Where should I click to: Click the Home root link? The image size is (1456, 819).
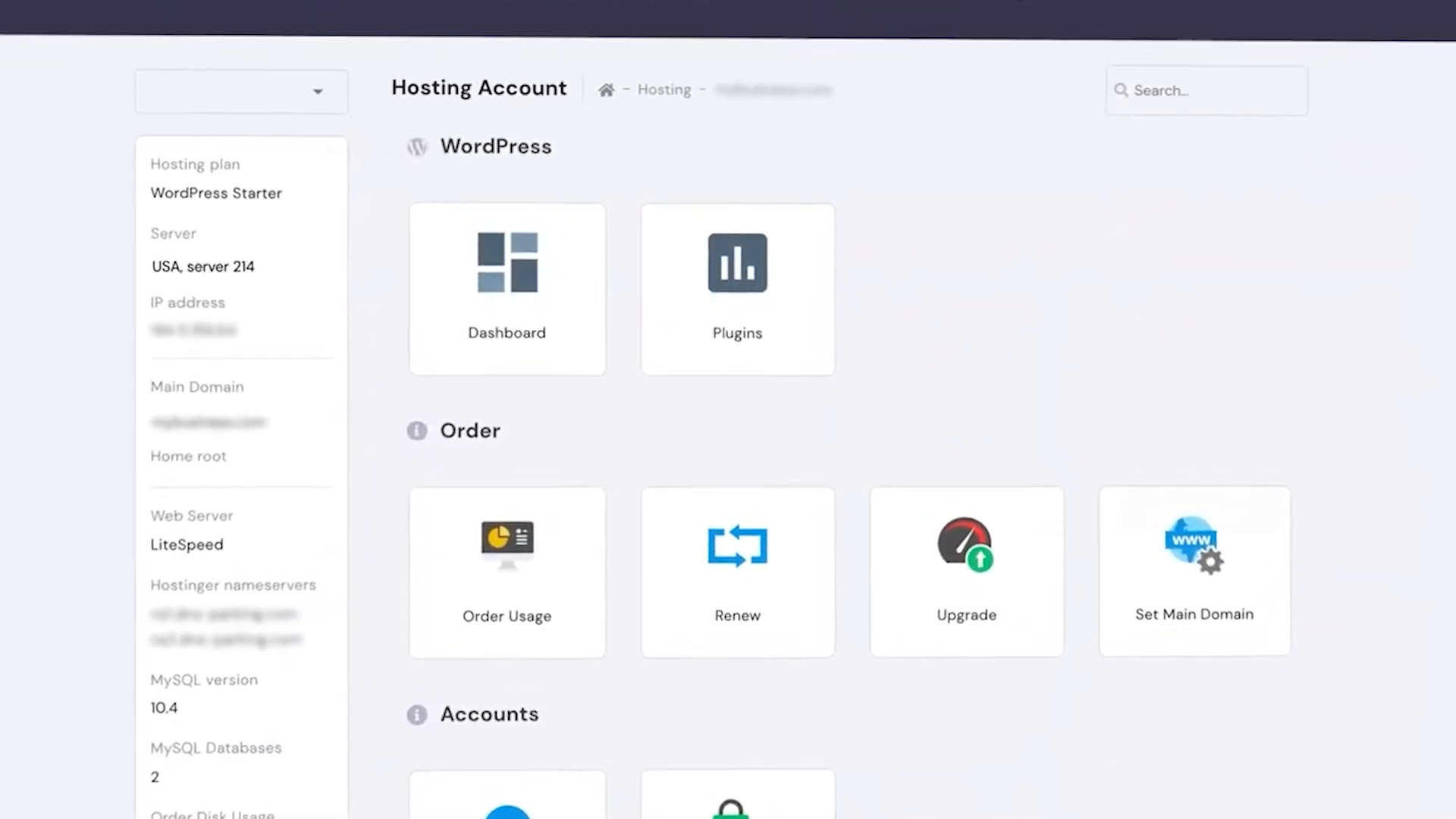[x=189, y=456]
